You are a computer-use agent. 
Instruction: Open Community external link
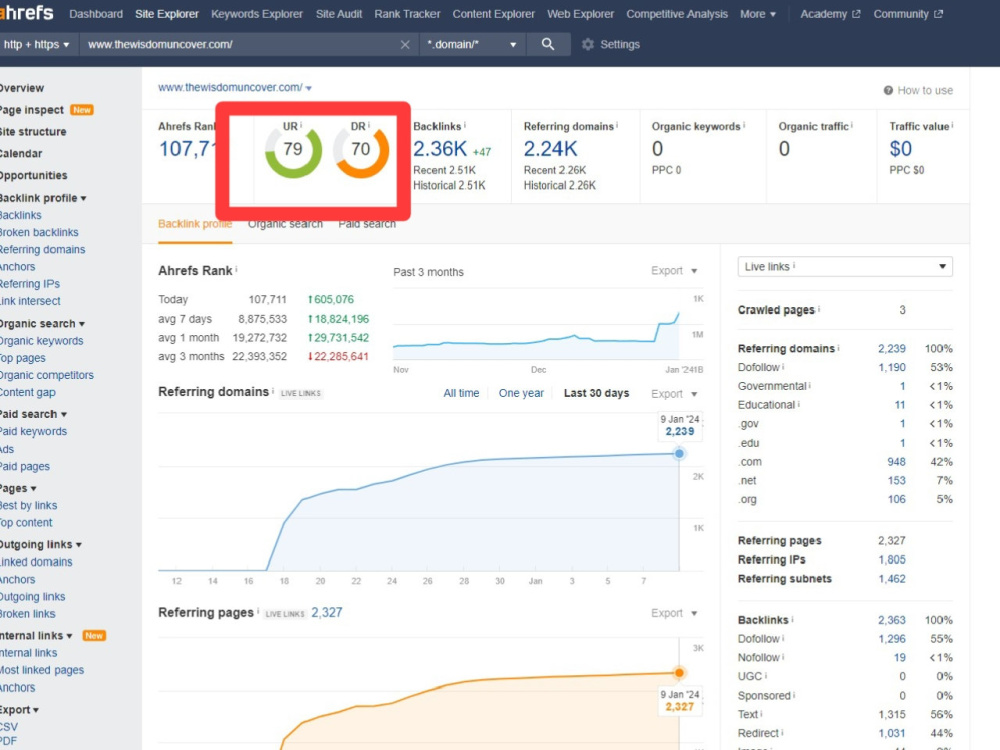click(x=908, y=14)
